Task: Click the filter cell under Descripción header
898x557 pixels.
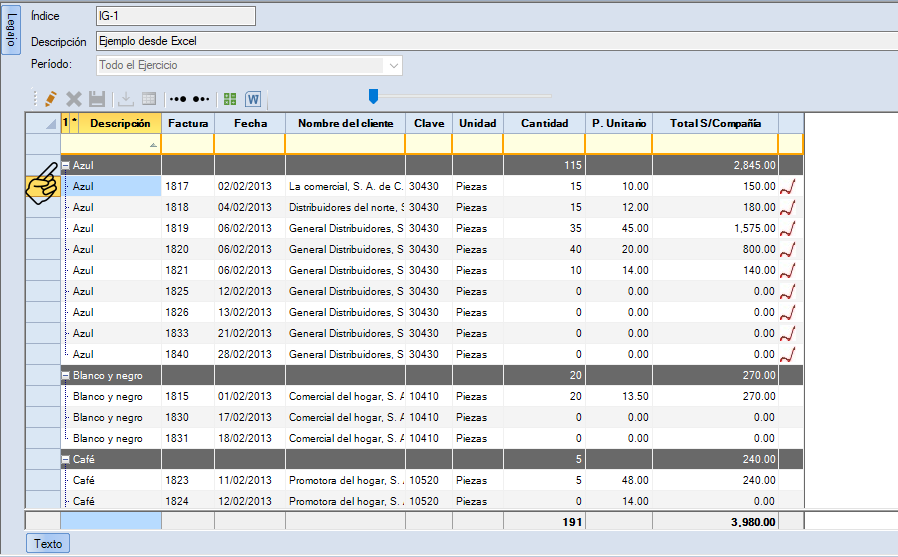Action: [110, 144]
